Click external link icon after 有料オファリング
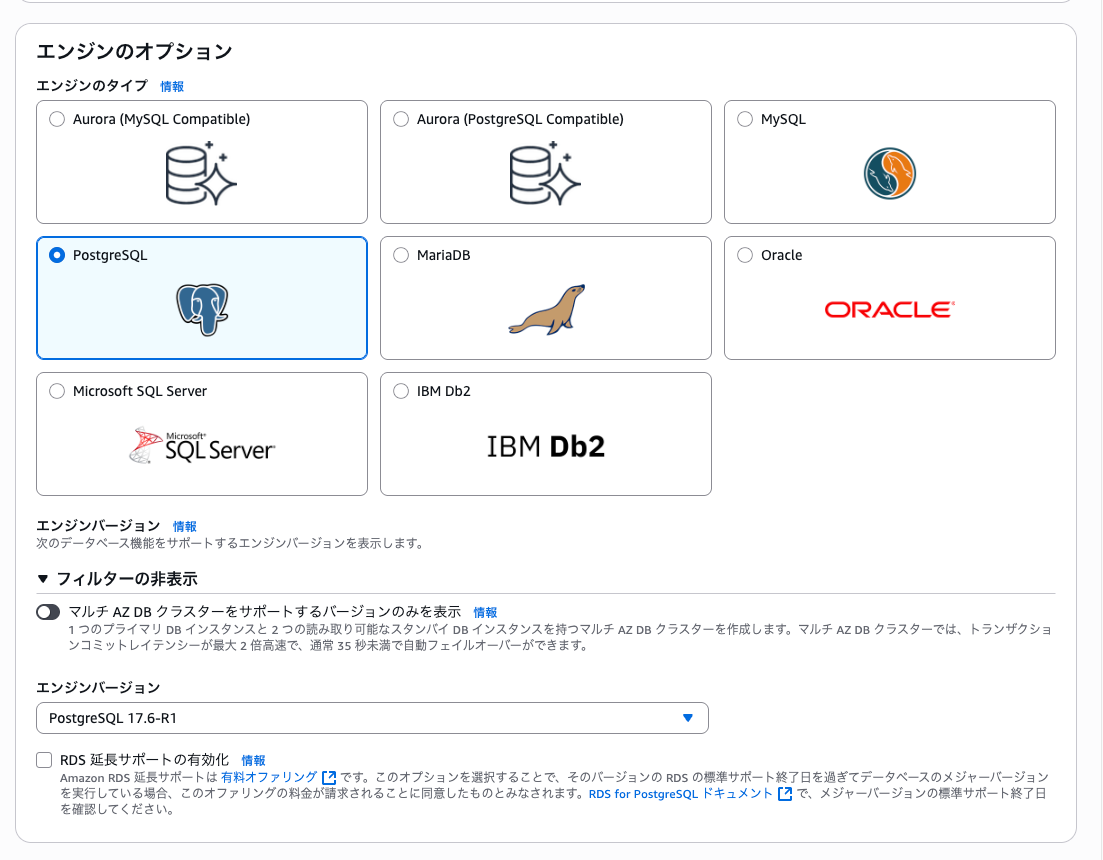 point(329,778)
